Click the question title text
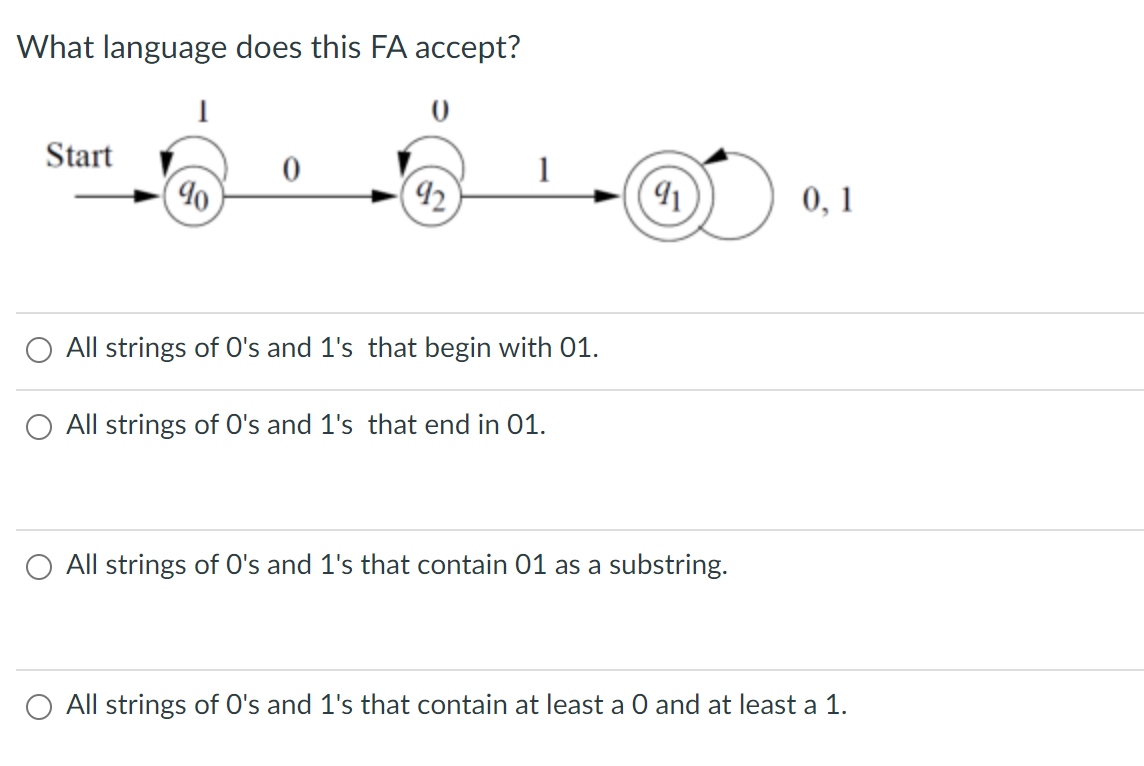The height and width of the screenshot is (766, 1144). (x=270, y=47)
